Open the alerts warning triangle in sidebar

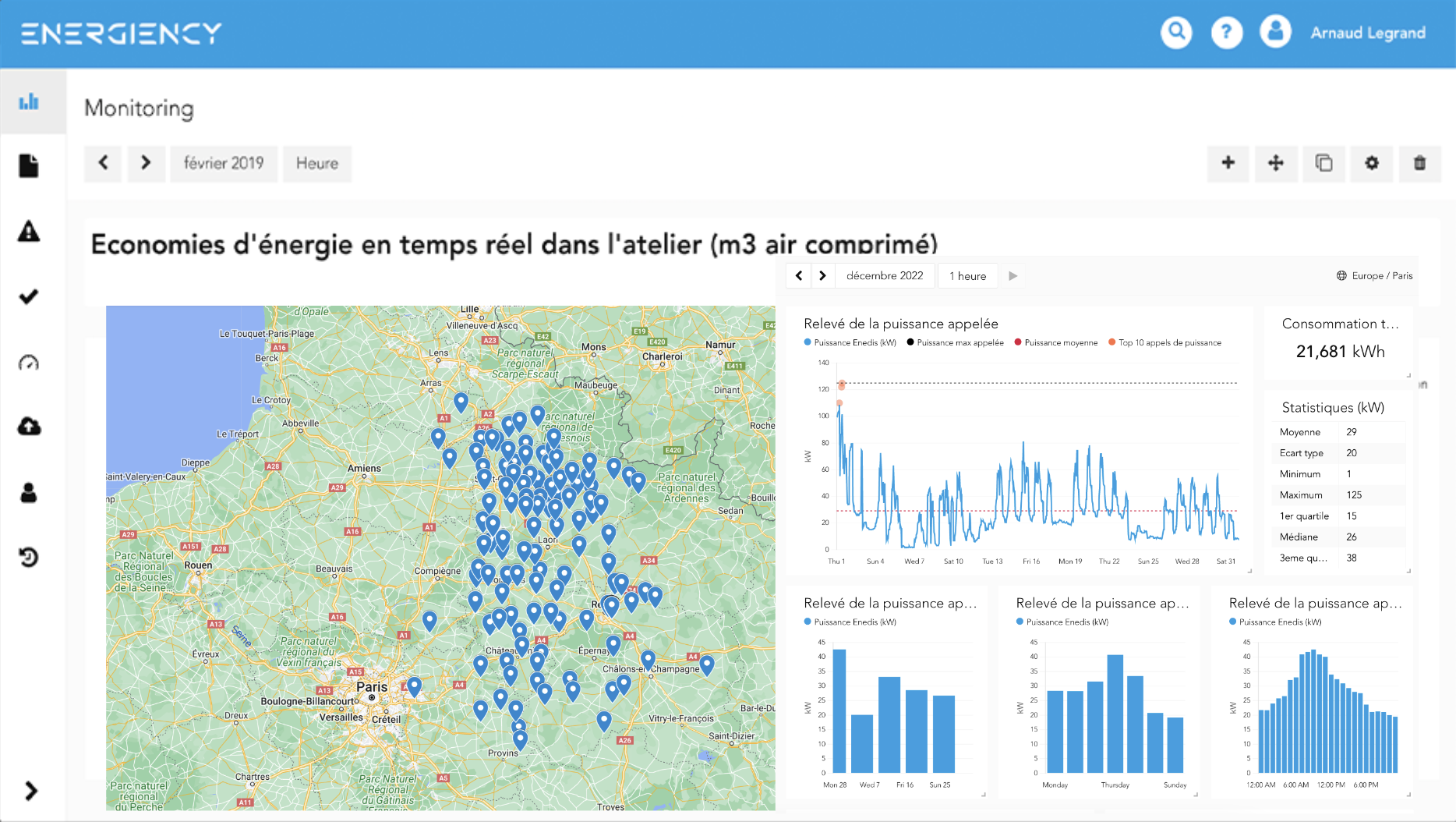[29, 232]
